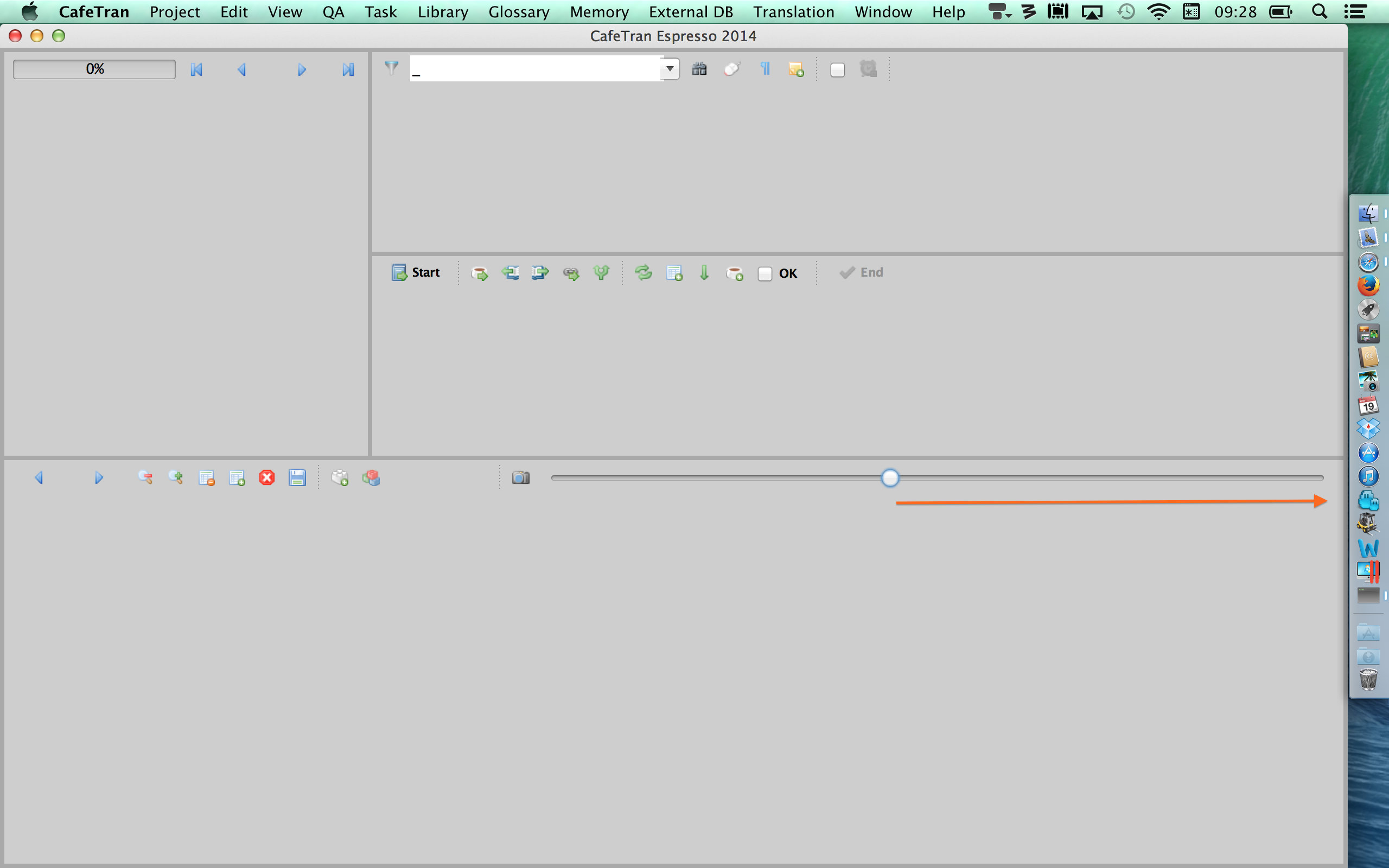Expand the search field dropdown arrow
The height and width of the screenshot is (868, 1389).
click(x=670, y=69)
